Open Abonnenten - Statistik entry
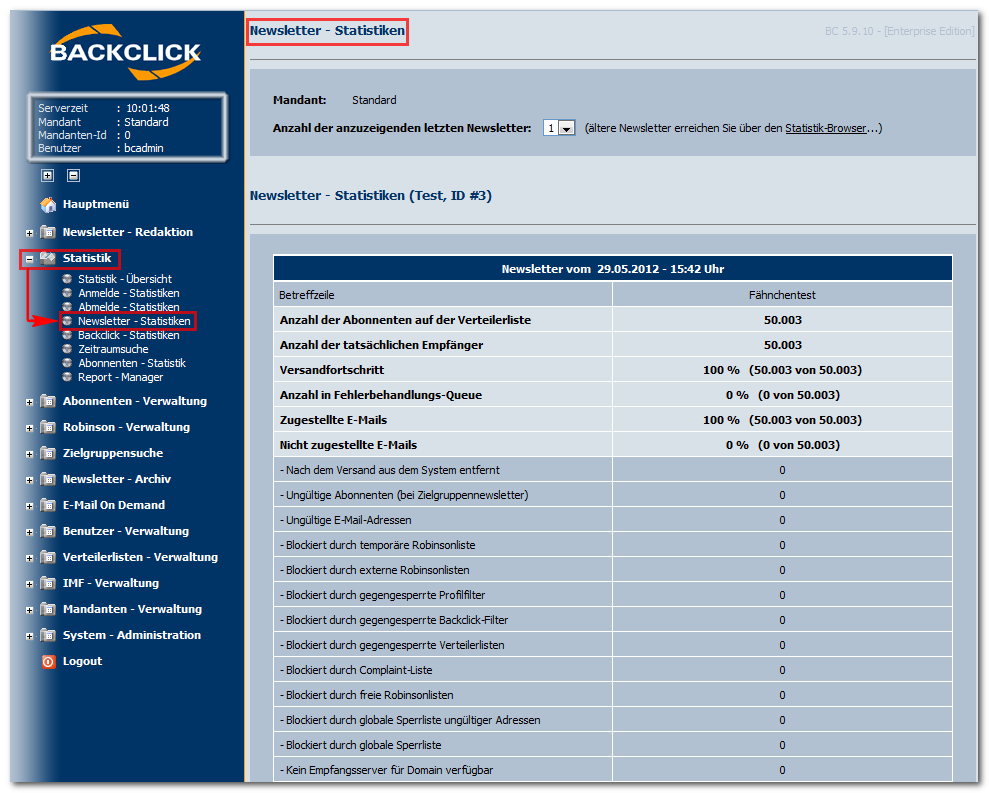Screen dimensions: 989x793 (x=131, y=363)
